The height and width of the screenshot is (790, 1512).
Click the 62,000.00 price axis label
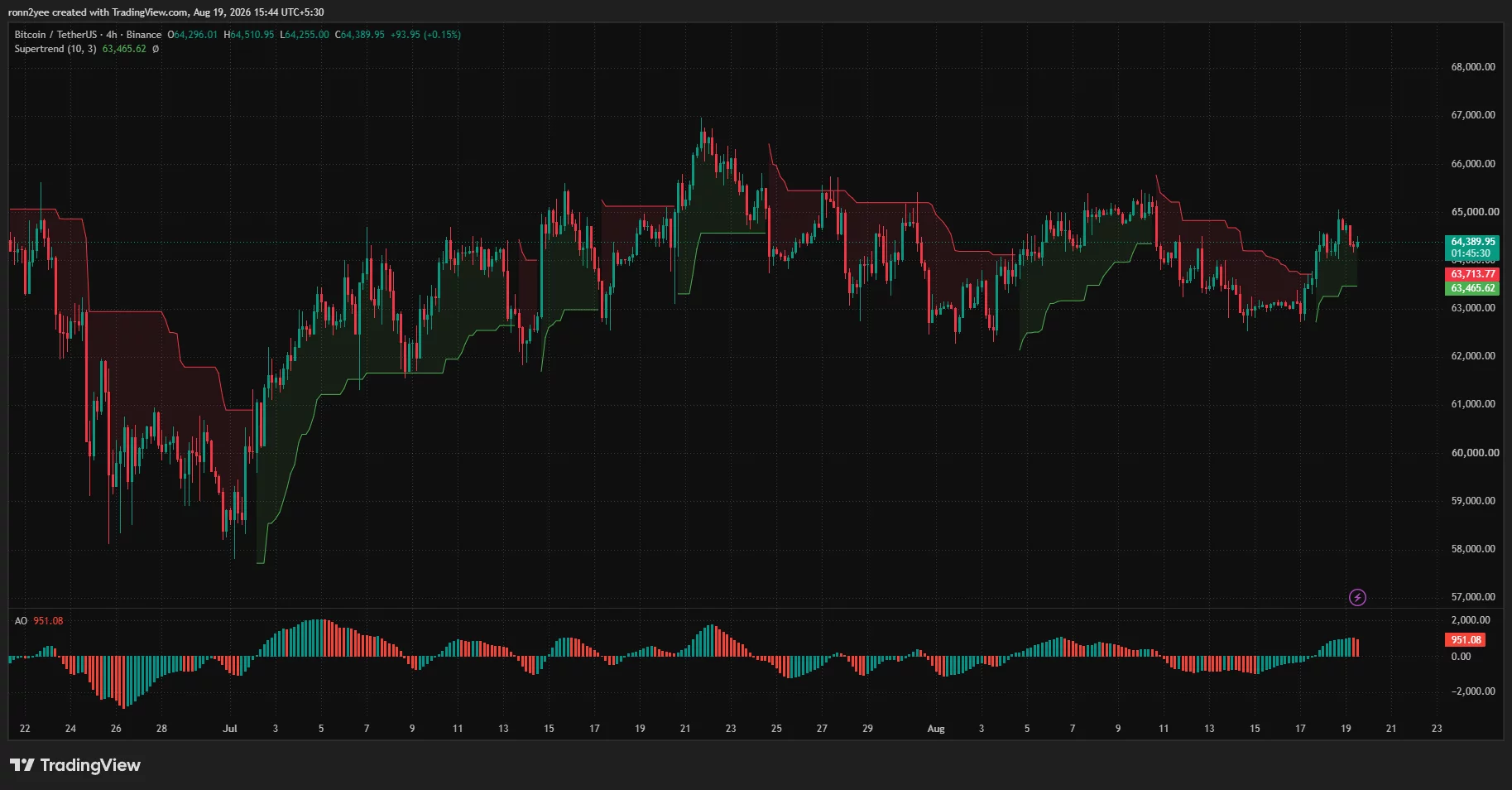1473,356
